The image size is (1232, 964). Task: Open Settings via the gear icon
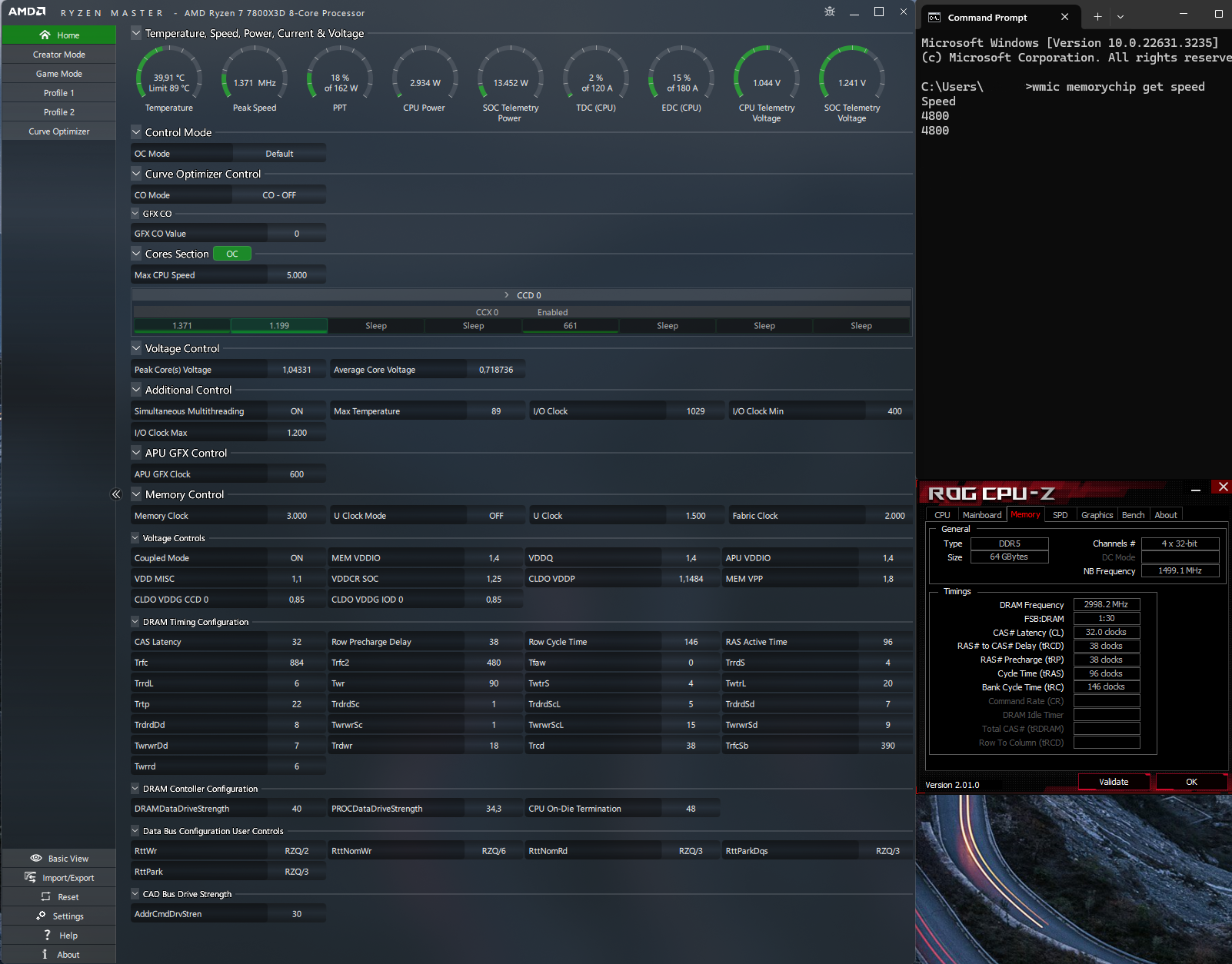[41, 916]
